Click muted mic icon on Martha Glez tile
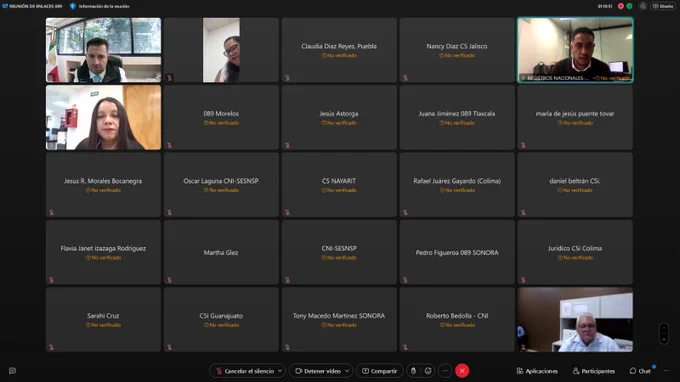Screen dimensions: 680x382 click(170, 280)
